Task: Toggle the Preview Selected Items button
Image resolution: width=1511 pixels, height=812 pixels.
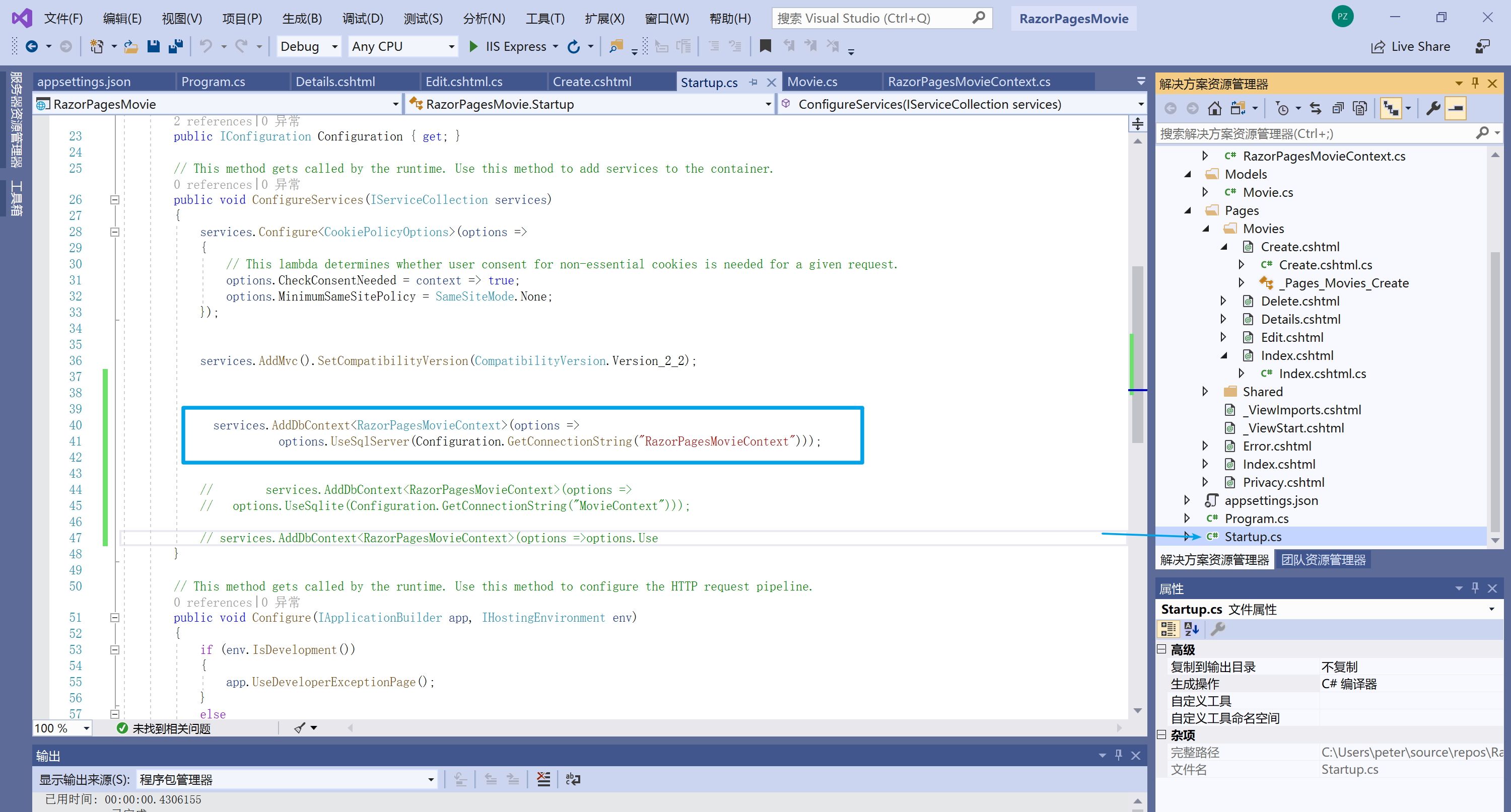Action: [x=1456, y=108]
